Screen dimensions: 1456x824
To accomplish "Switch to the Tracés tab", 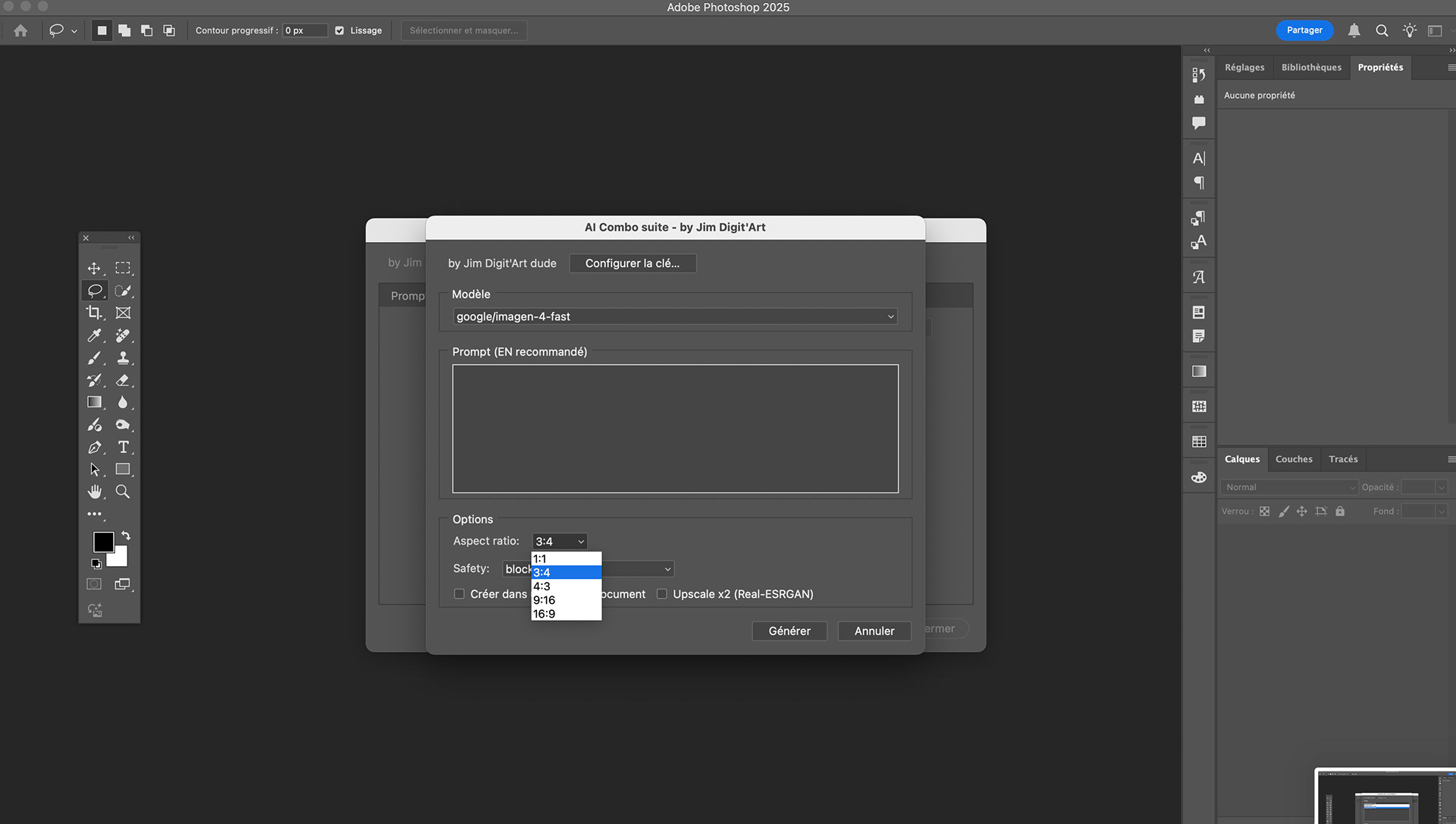I will 1343,459.
